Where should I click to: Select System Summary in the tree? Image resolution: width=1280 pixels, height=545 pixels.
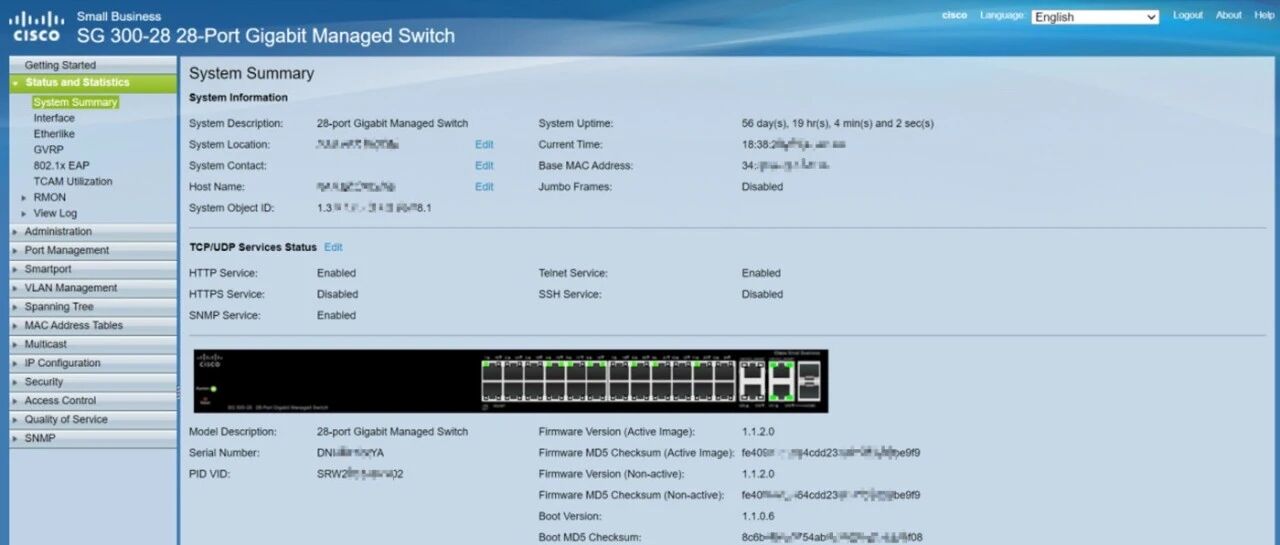click(x=76, y=102)
